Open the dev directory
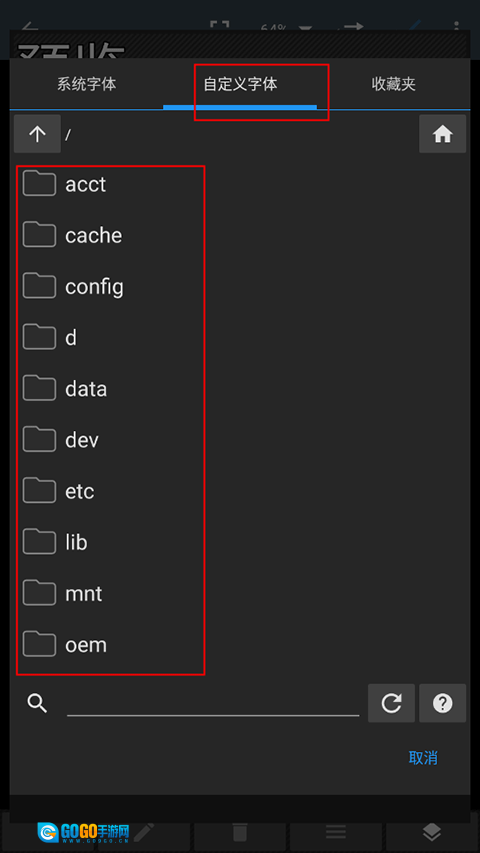The height and width of the screenshot is (853, 480). tap(111, 440)
